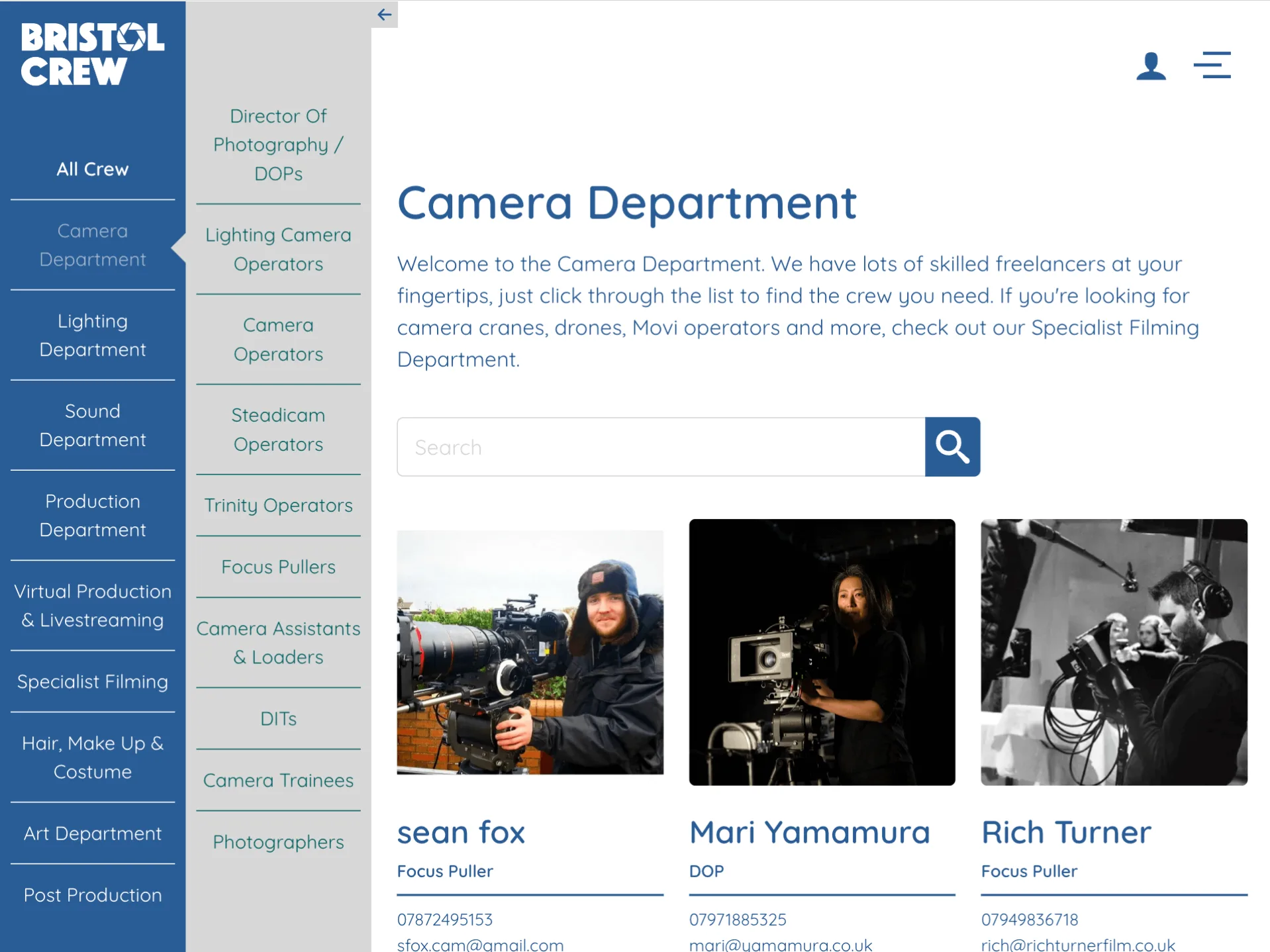Open the hamburger menu icon
The image size is (1270, 952).
tap(1211, 66)
